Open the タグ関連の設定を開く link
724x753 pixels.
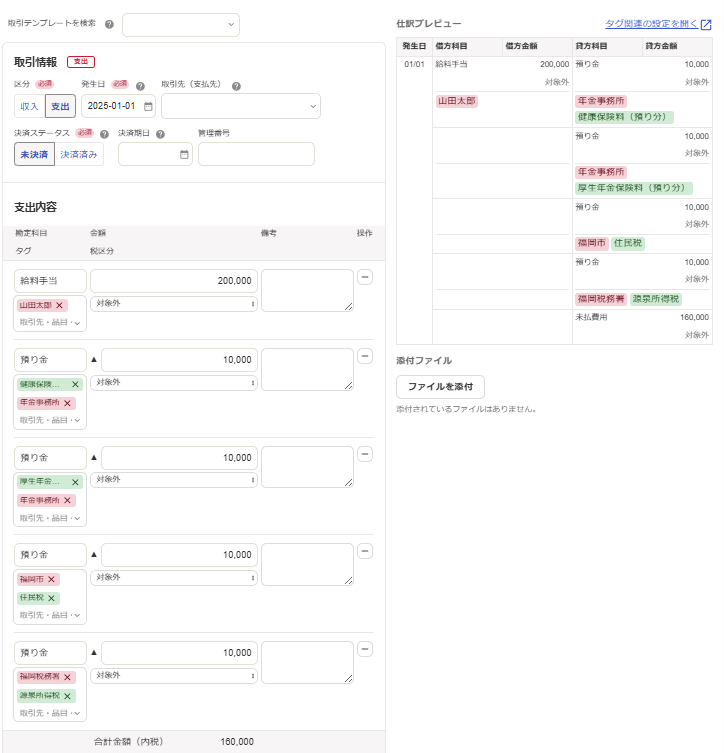658,24
